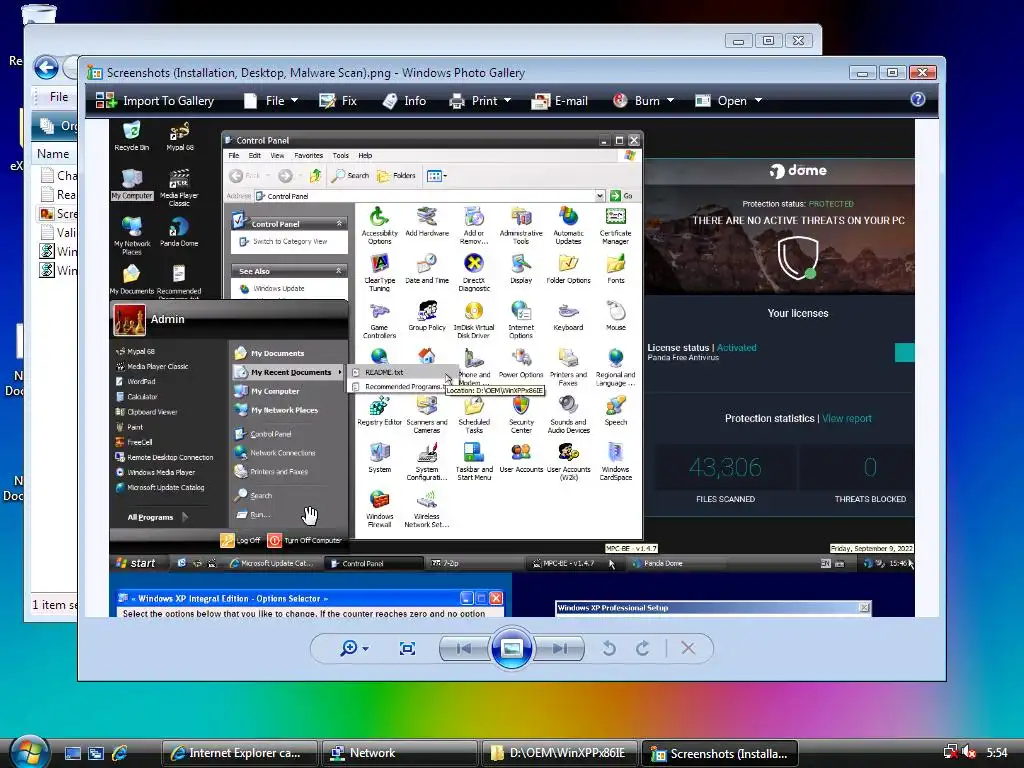Send the picture via E-mail
Viewport: 1024px width, 768px height.
[x=560, y=101]
